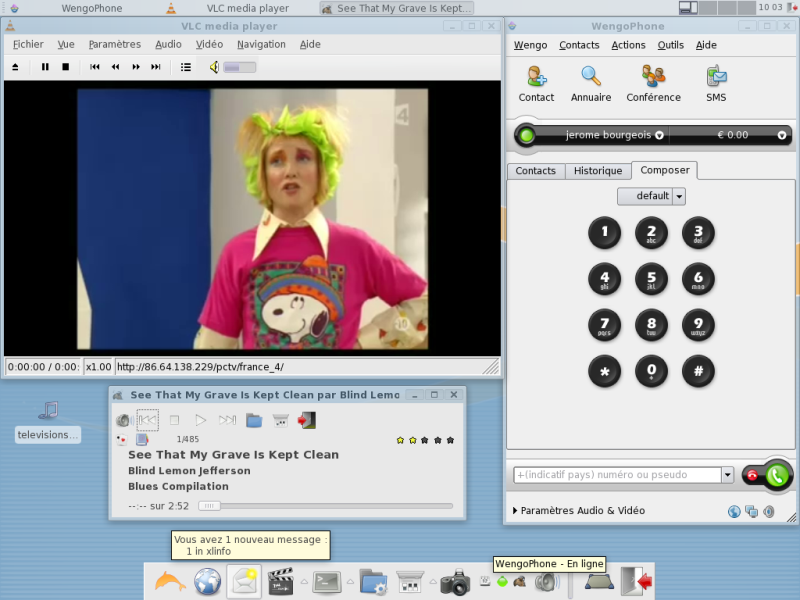The height and width of the screenshot is (600, 800).
Task: Click the add Contact icon in WengoPhone
Action: (x=536, y=84)
